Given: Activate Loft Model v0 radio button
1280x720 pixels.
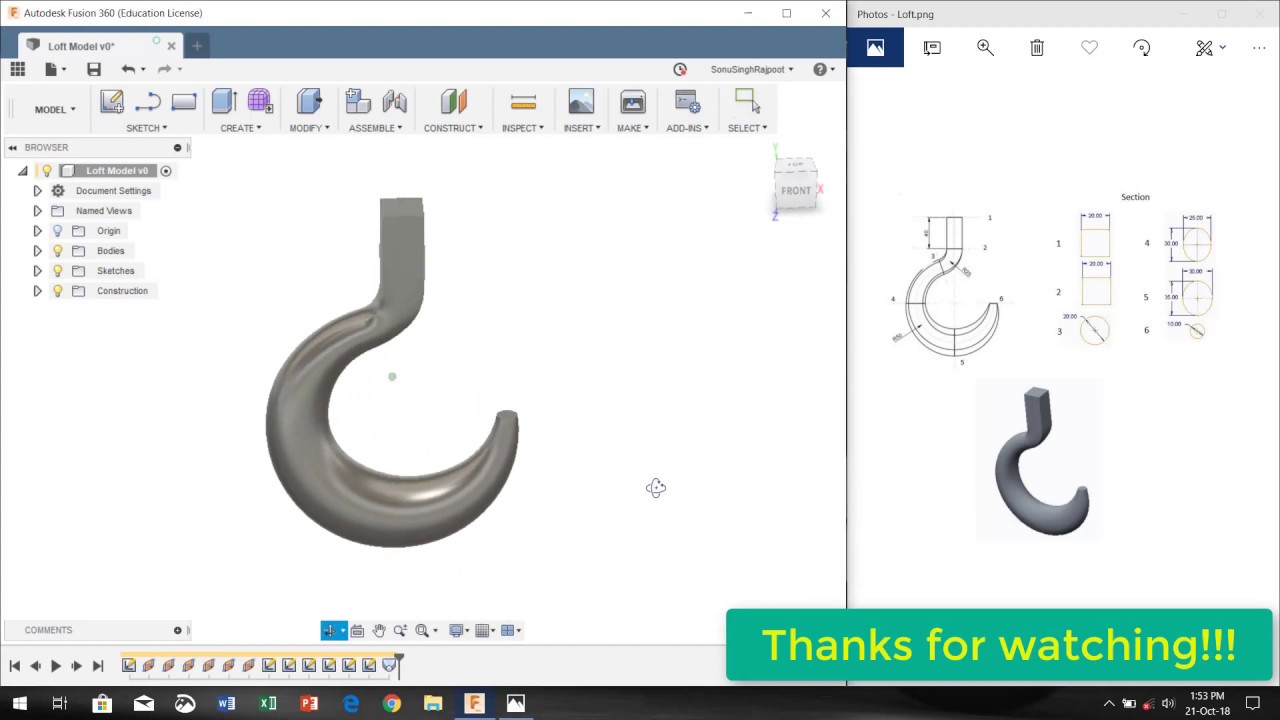Looking at the screenshot, I should click(166, 171).
